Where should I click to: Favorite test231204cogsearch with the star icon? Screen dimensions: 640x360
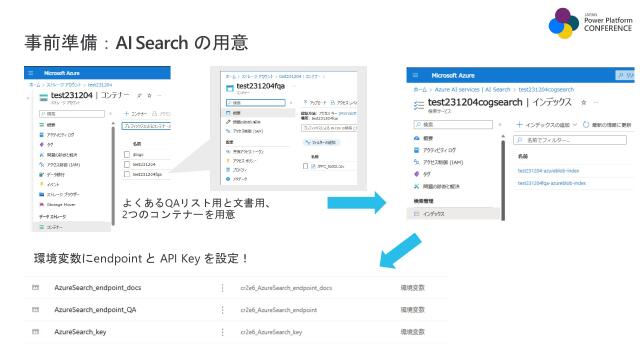tap(584, 102)
